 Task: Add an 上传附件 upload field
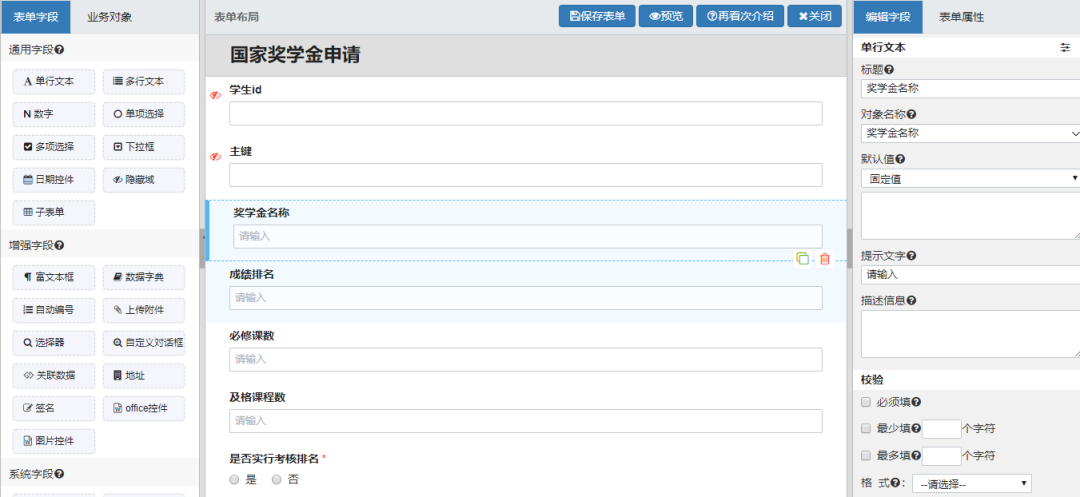143,310
